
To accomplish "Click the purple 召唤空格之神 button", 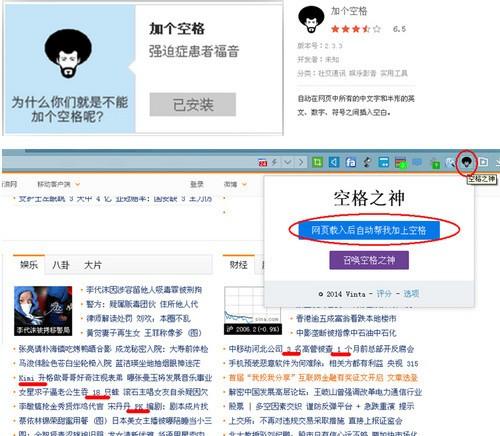I will (369, 260).
